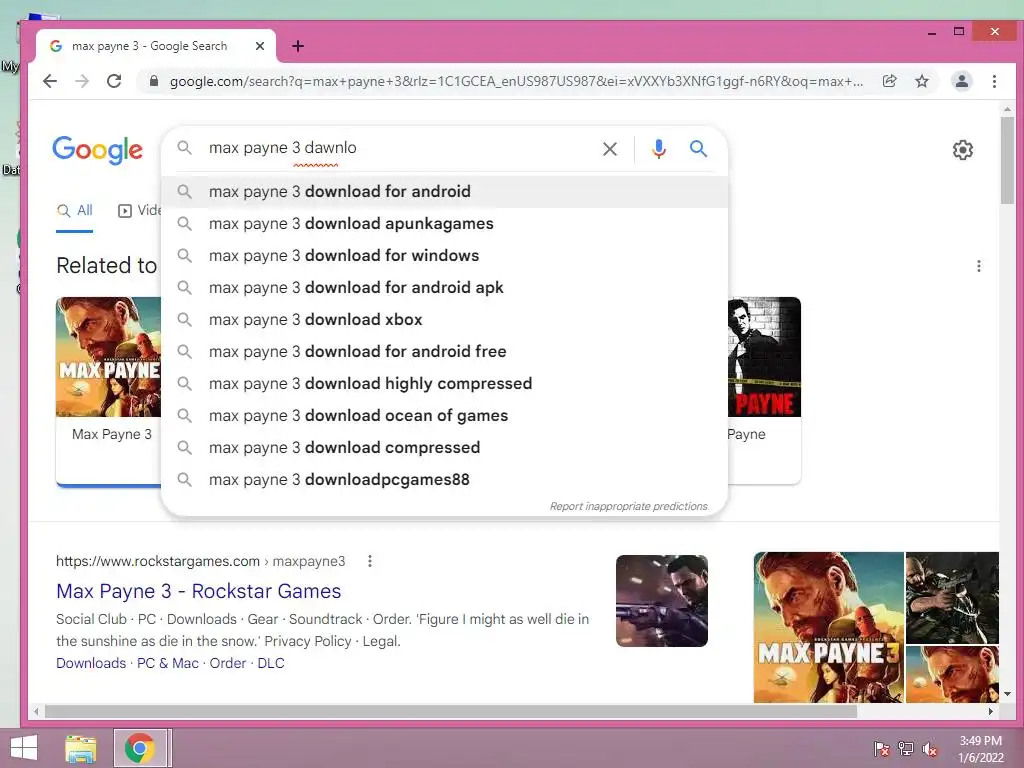Screen dimensions: 1024x768
Task: Start voice search with microphone icon
Action: pyautogui.click(x=659, y=149)
